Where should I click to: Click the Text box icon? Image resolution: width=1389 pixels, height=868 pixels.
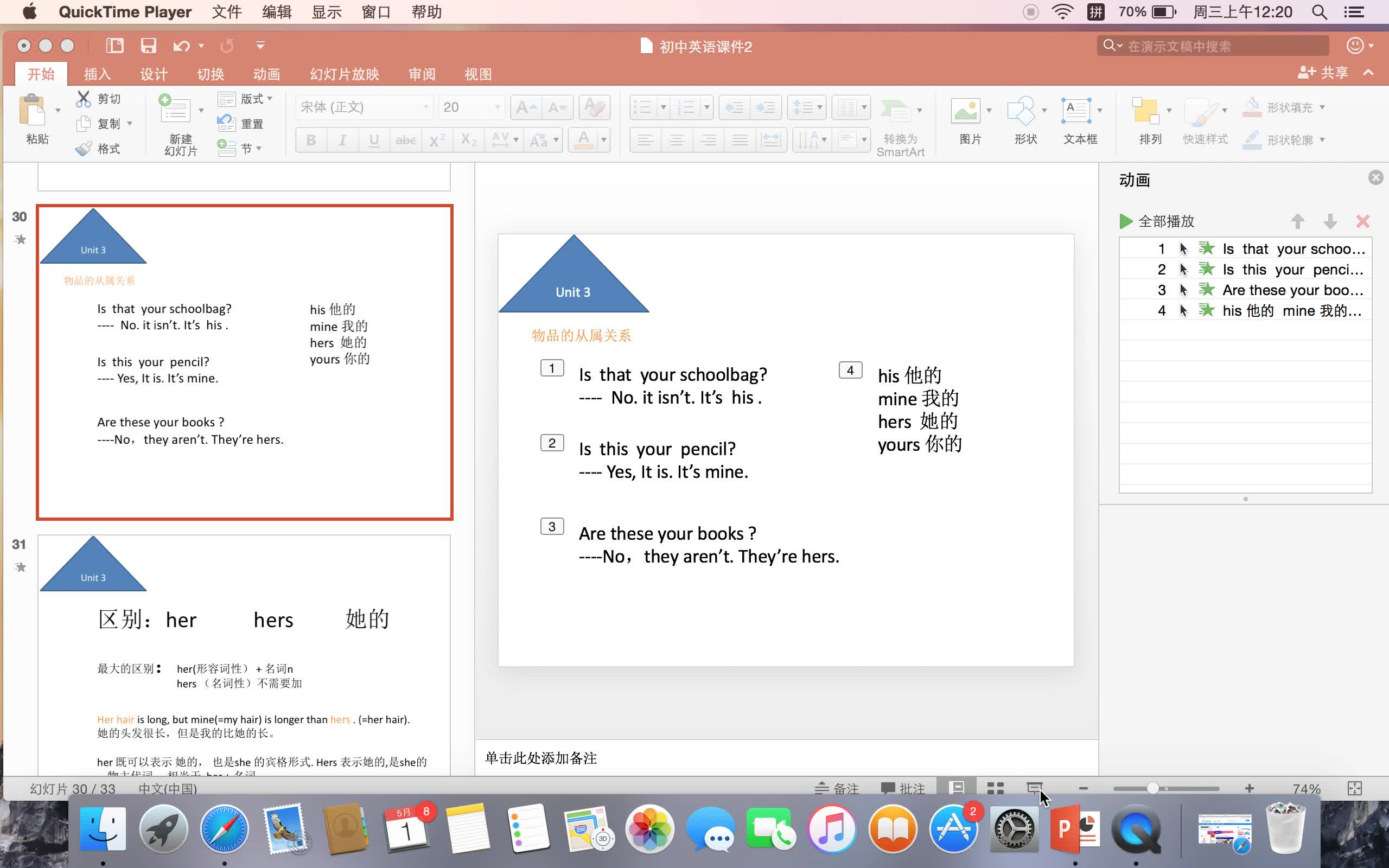(1075, 110)
